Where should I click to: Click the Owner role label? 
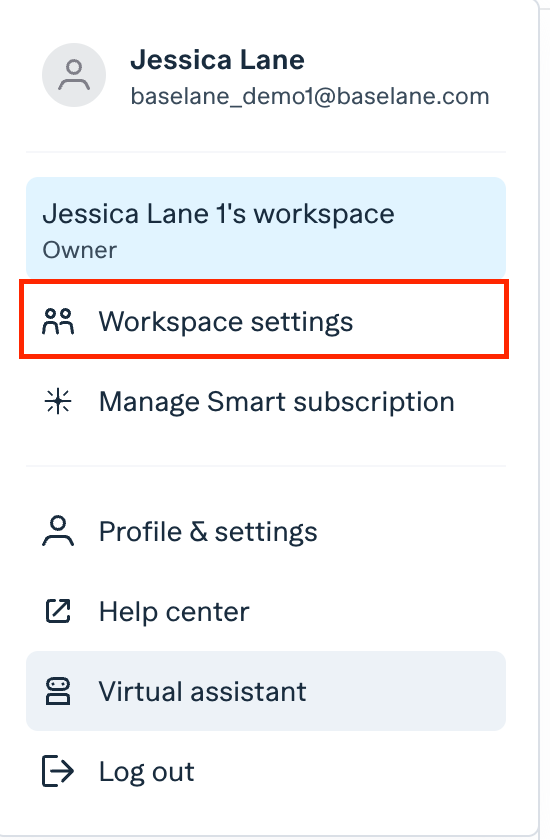(x=79, y=250)
